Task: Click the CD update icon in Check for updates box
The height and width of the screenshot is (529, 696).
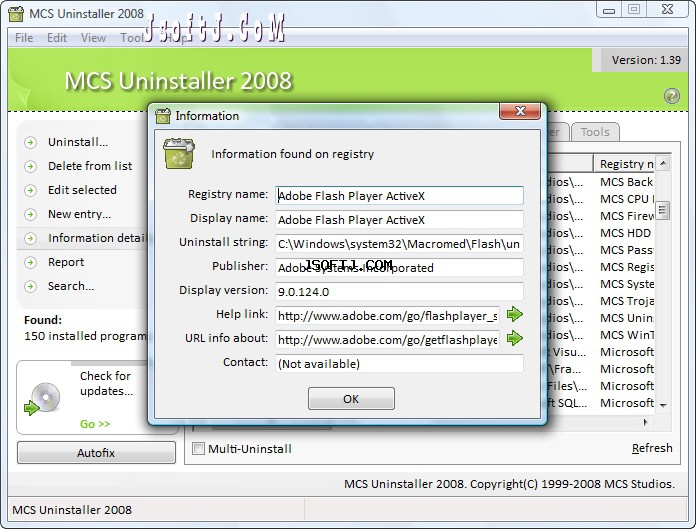Action: tap(43, 398)
